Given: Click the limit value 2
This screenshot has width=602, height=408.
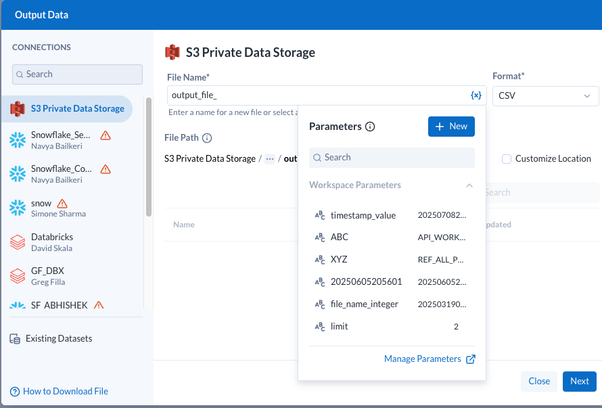Looking at the screenshot, I should [456, 327].
